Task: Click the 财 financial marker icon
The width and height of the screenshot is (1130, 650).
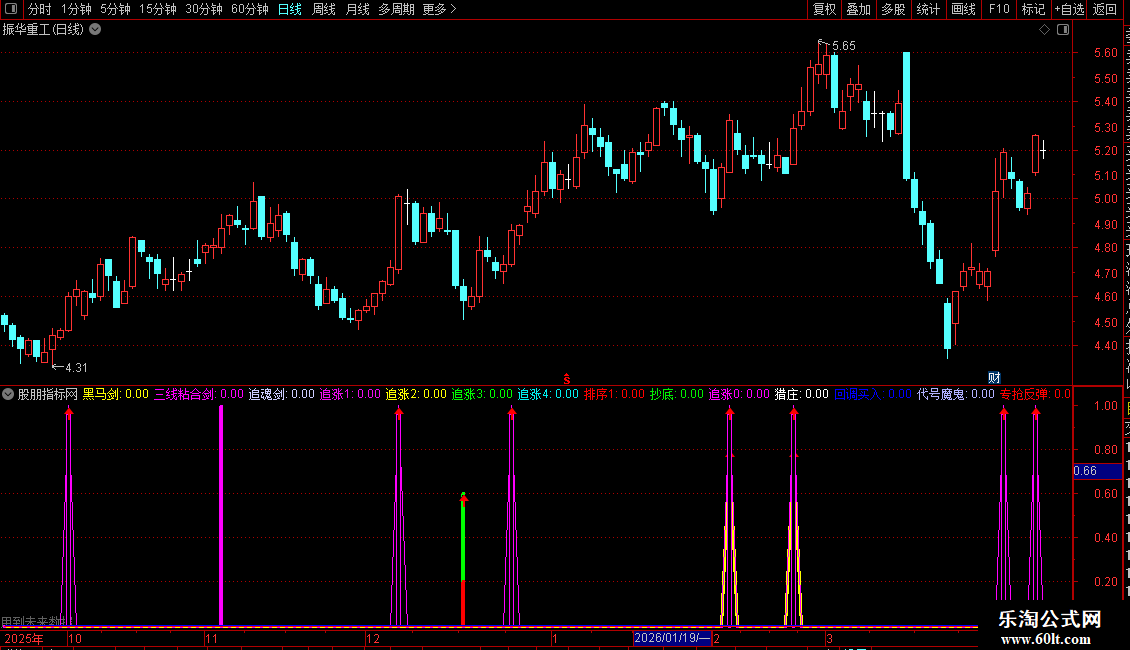Action: (x=995, y=378)
